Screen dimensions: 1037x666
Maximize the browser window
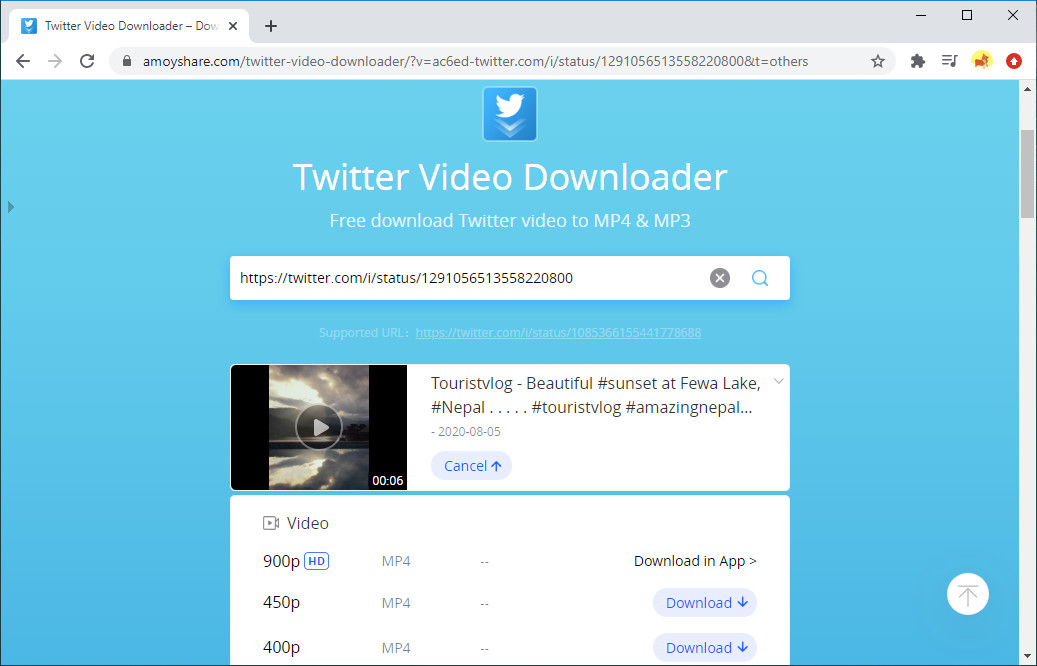click(967, 15)
